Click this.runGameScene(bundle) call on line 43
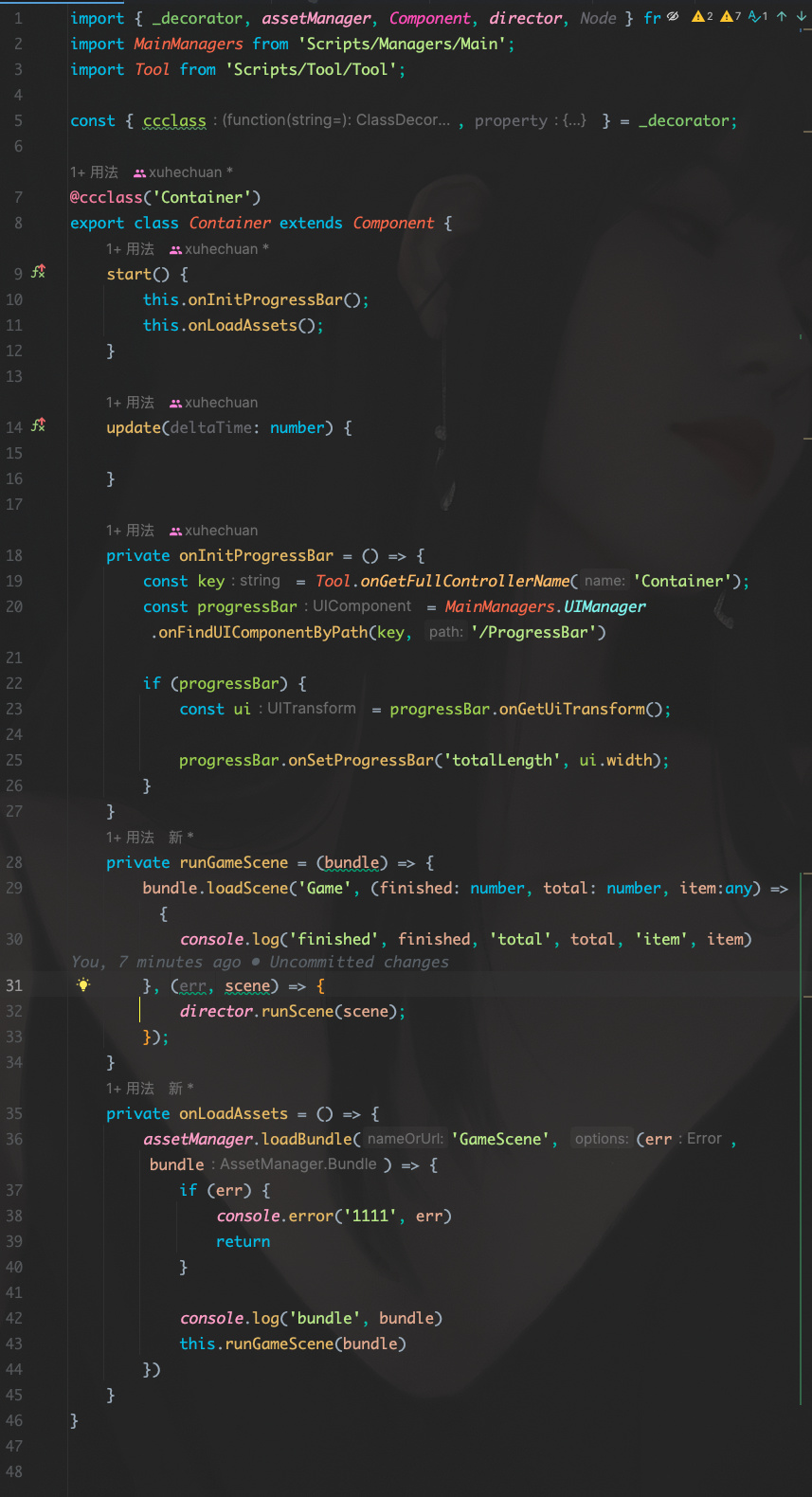Image resolution: width=812 pixels, height=1497 pixels. click(293, 1344)
